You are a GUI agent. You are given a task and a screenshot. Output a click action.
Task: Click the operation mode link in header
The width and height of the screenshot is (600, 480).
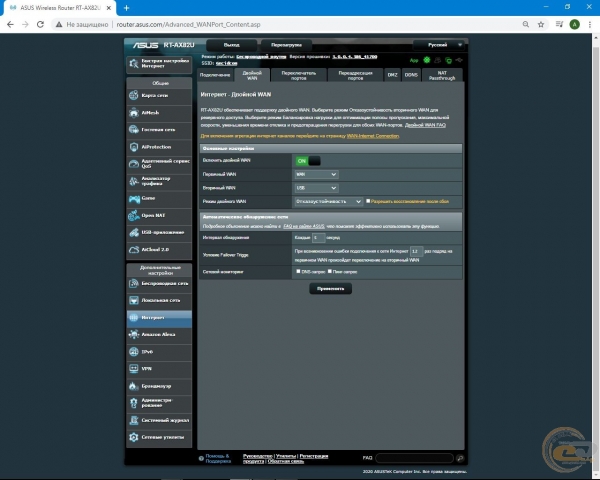[x=261, y=57]
